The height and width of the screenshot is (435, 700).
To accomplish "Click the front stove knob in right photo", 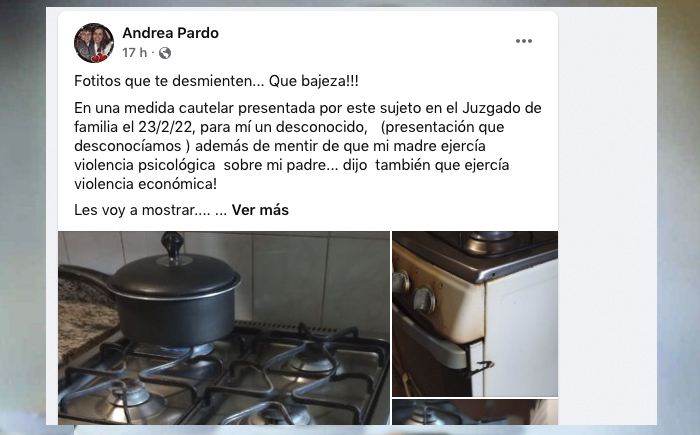I will click(x=425, y=299).
